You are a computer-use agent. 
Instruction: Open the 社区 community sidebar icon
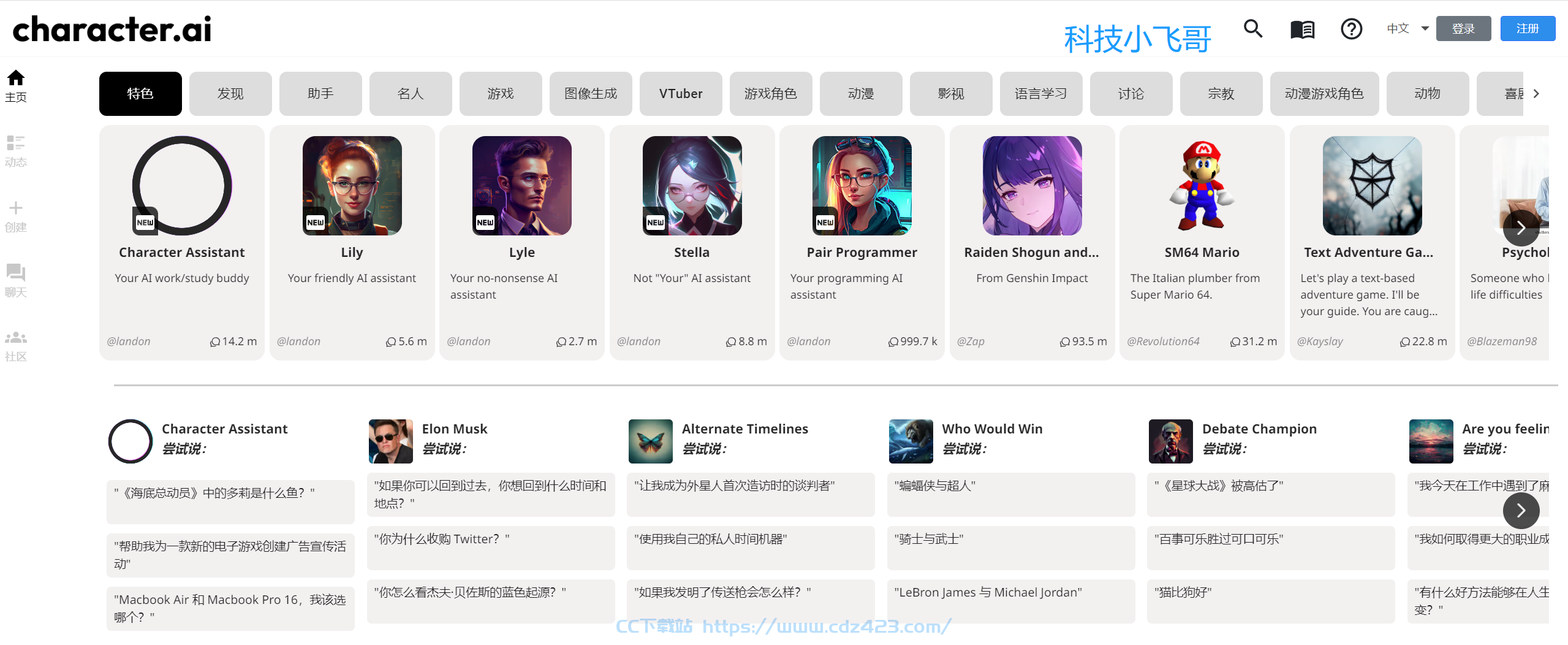15,337
